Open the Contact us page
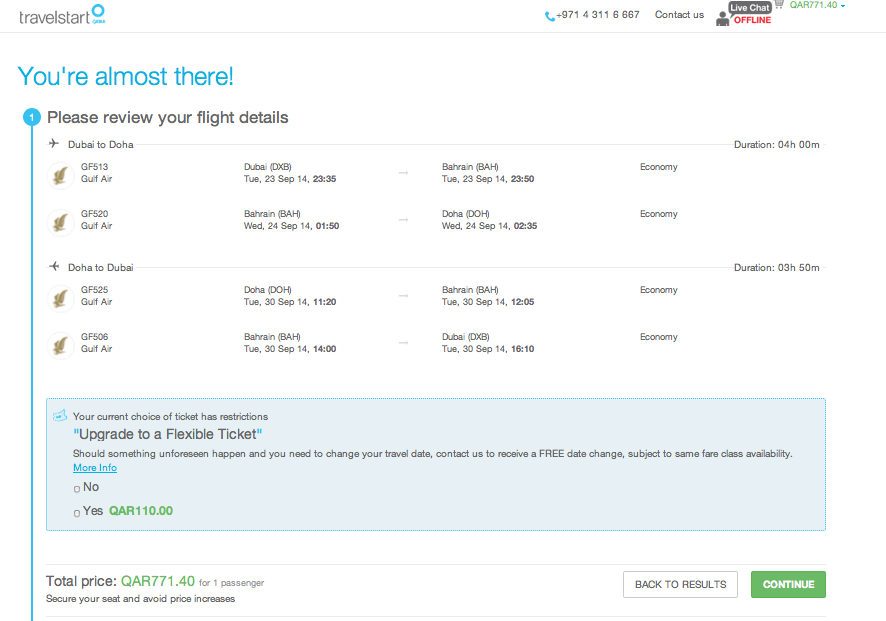886x621 pixels. pyautogui.click(x=679, y=15)
